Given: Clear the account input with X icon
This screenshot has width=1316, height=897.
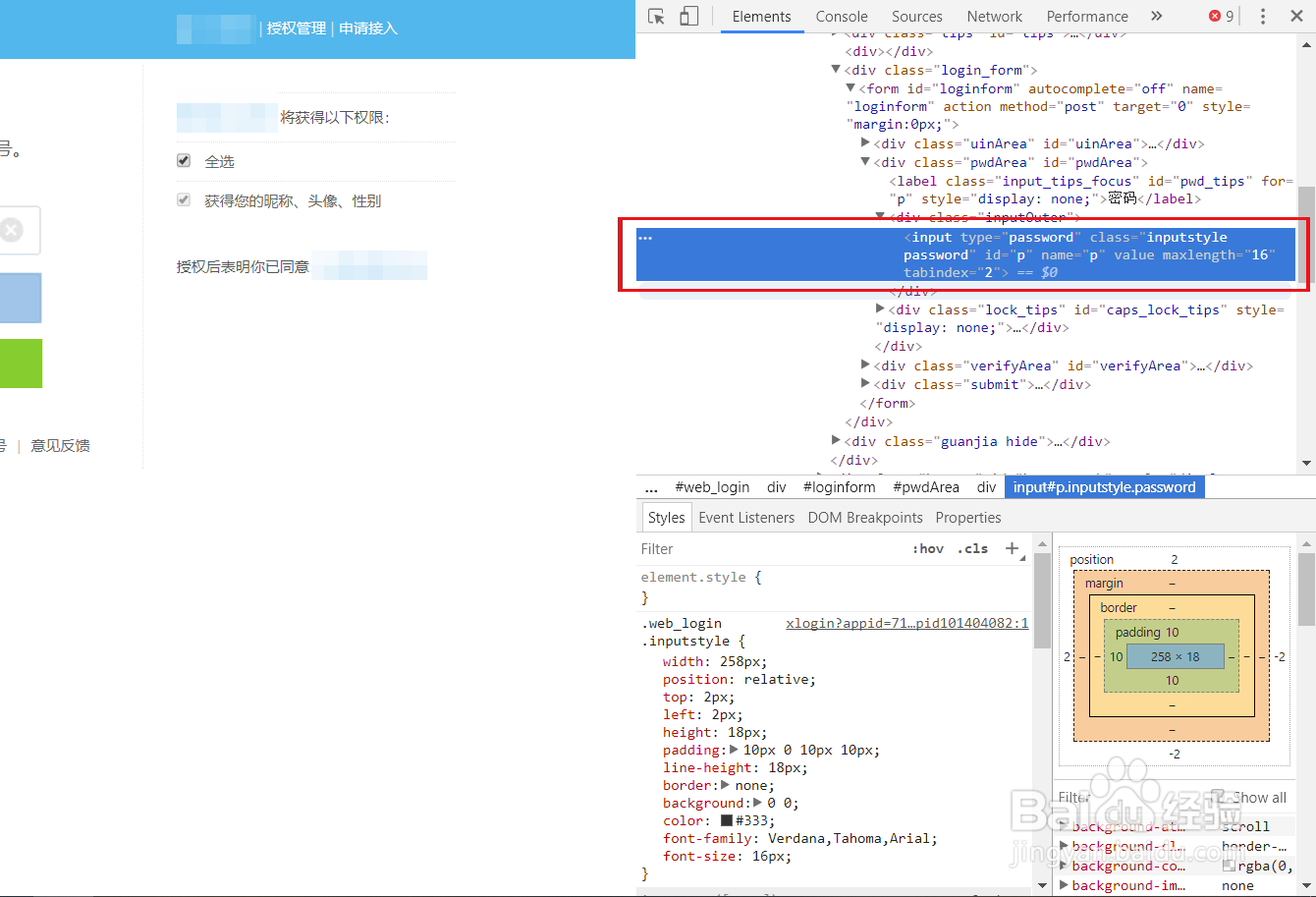Looking at the screenshot, I should point(11,230).
